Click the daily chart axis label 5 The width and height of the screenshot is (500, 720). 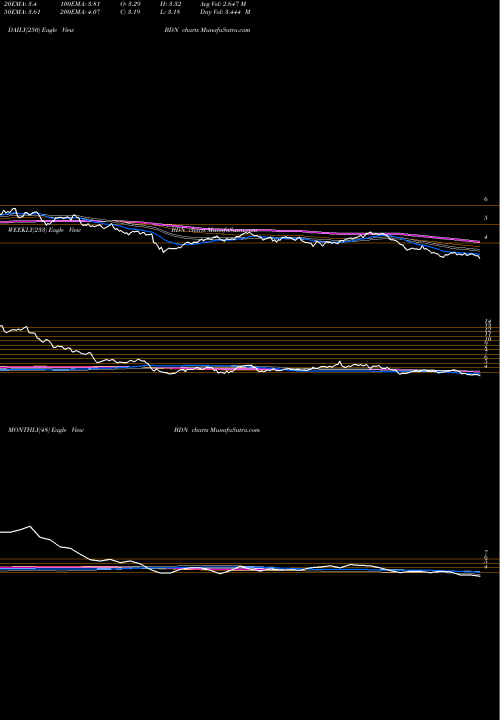[485, 218]
